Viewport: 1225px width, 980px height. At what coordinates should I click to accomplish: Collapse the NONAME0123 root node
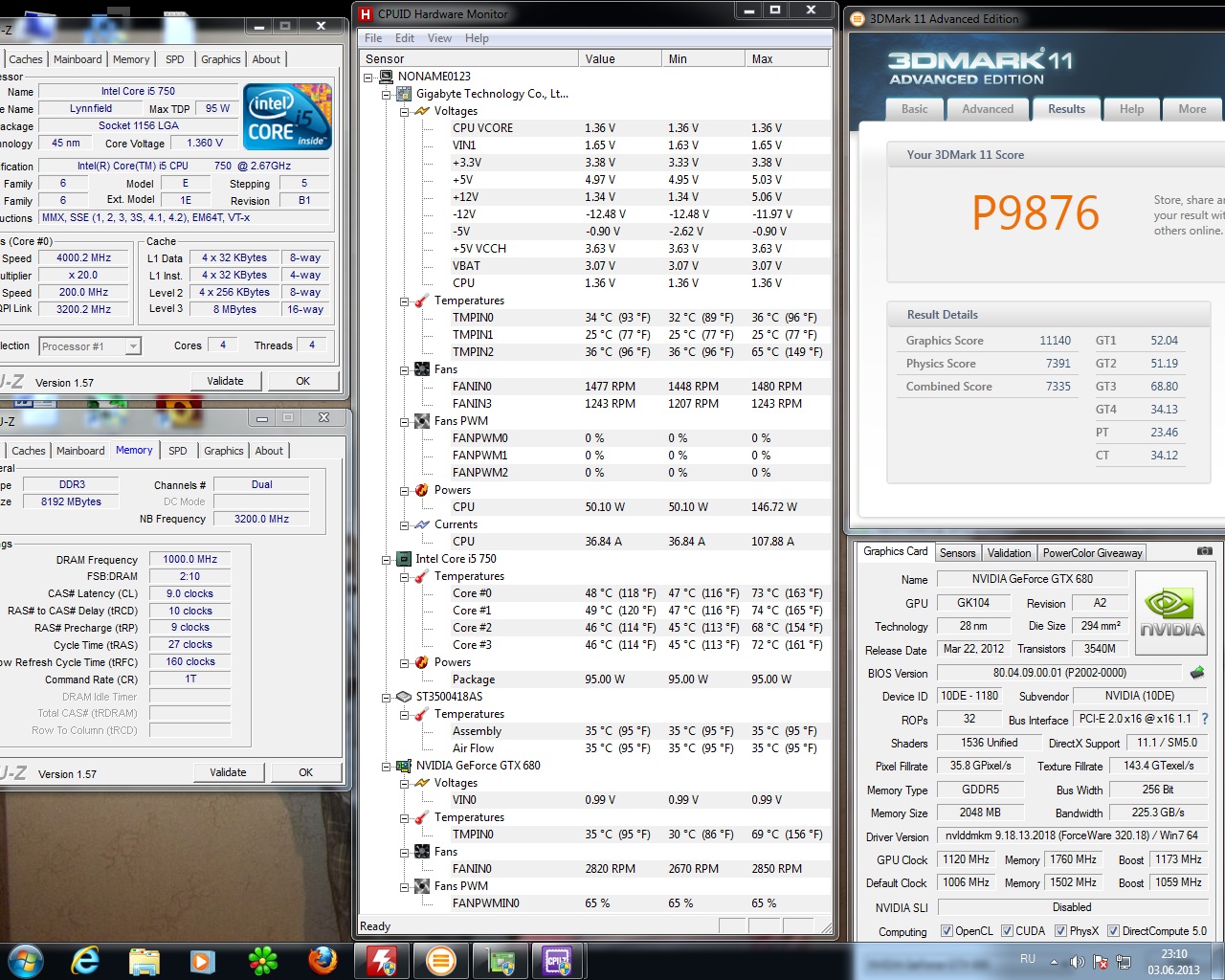click(x=368, y=77)
